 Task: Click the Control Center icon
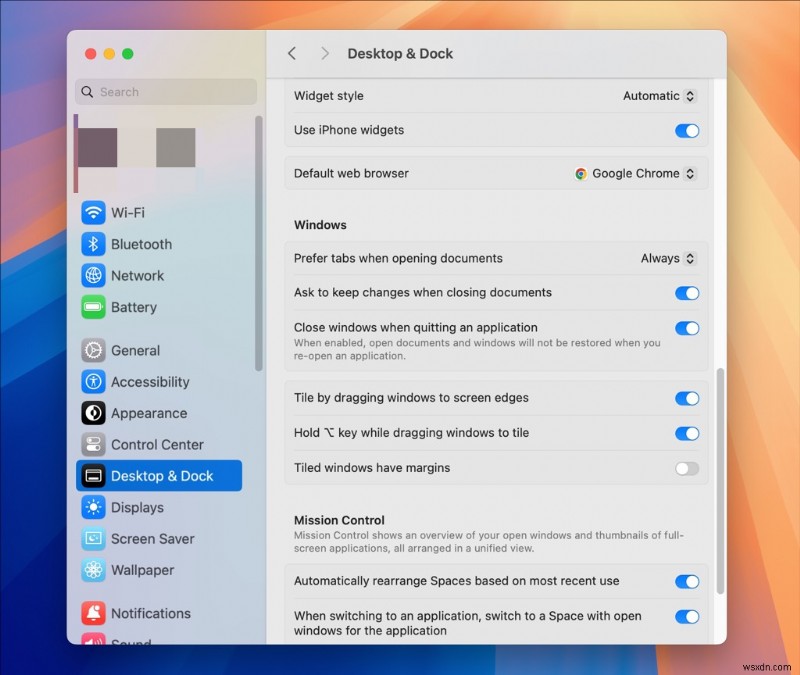pos(93,444)
